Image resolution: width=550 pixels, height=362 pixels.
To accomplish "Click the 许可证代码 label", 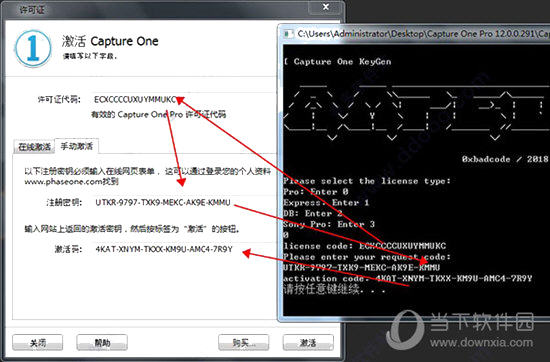I will coord(59,99).
